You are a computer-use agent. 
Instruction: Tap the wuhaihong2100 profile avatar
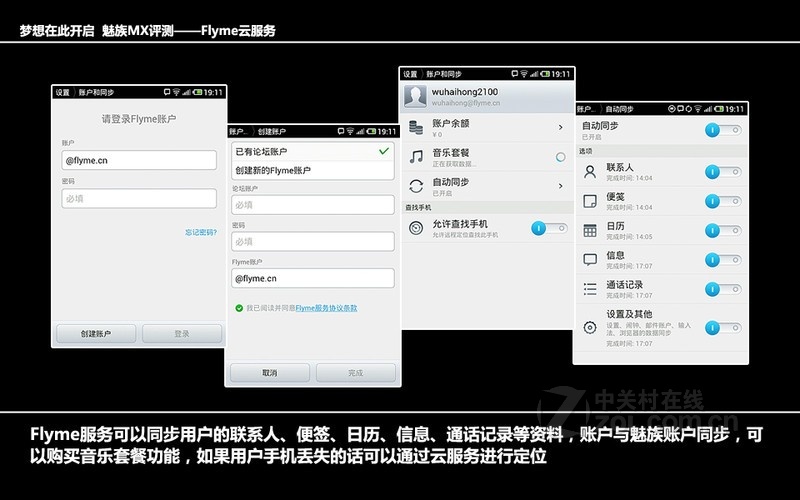[415, 96]
